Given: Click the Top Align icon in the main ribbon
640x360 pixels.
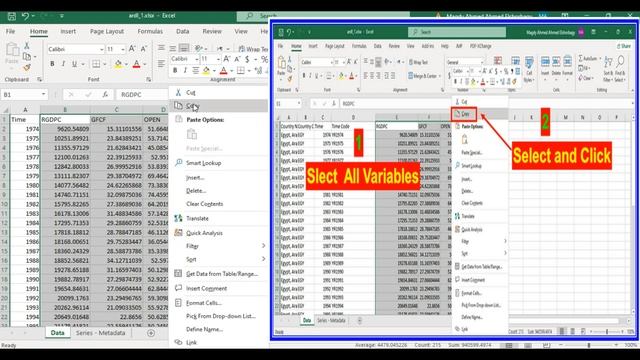Looking at the screenshot, I should pos(162,48).
